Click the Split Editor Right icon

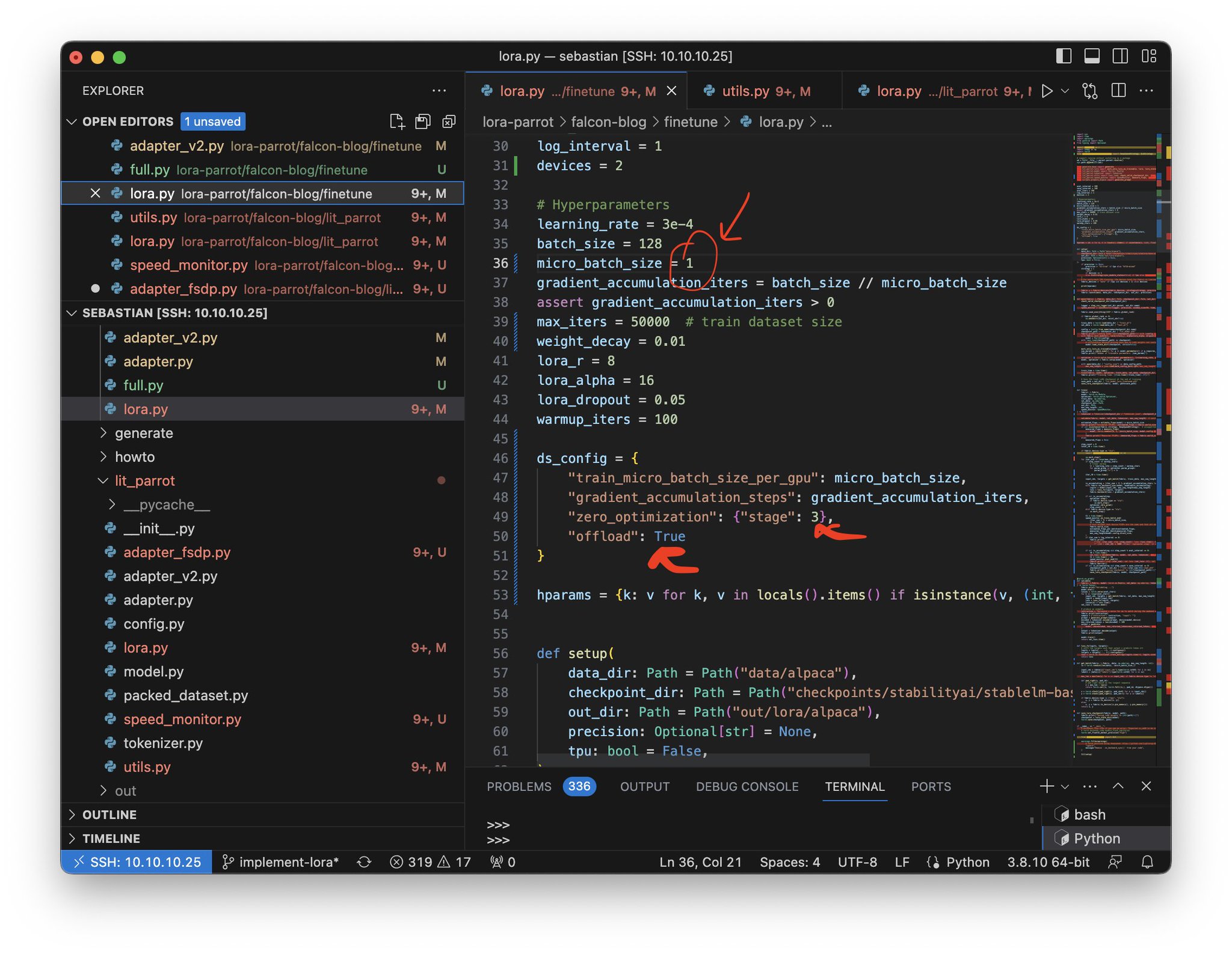click(1118, 91)
